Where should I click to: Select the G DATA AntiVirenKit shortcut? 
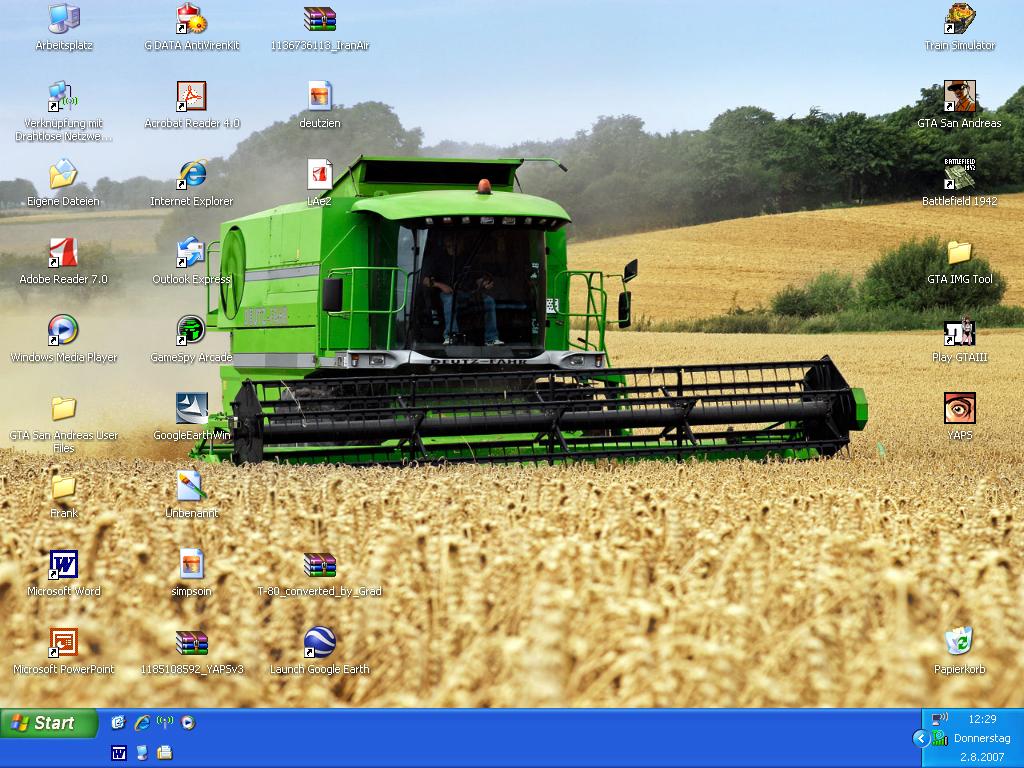click(x=191, y=19)
